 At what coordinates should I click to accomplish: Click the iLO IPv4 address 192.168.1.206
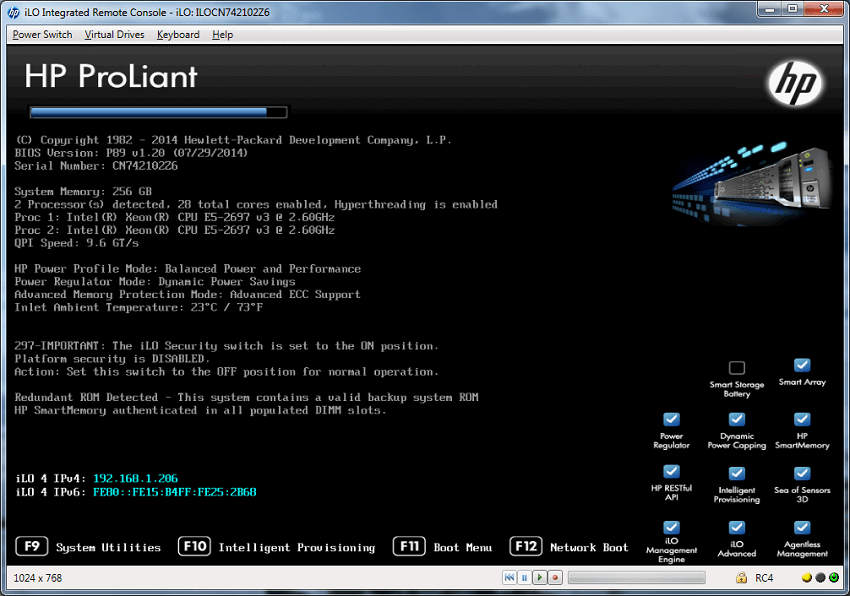coord(135,478)
